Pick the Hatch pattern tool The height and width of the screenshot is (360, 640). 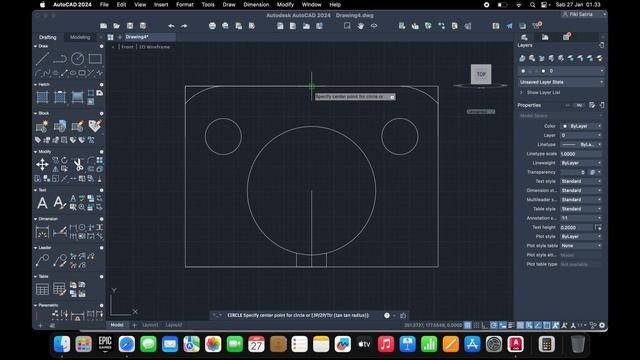pos(42,97)
